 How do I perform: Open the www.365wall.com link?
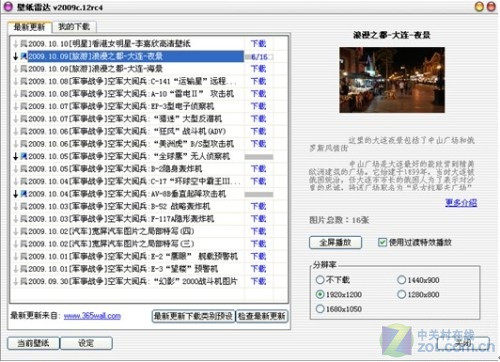92,316
